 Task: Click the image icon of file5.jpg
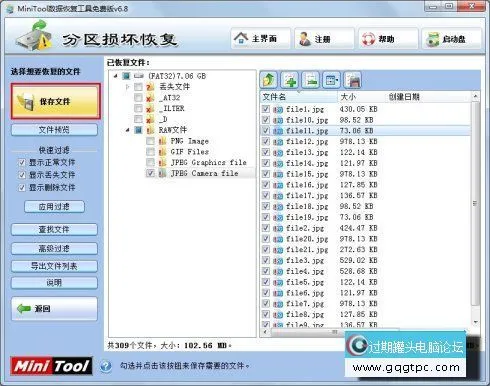tap(278, 282)
